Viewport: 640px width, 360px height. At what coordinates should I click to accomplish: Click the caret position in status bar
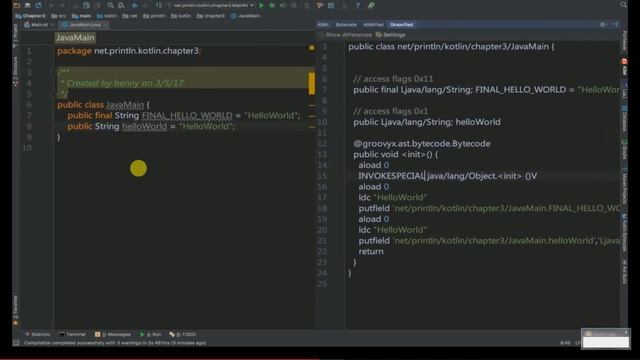pyautogui.click(x=565, y=343)
